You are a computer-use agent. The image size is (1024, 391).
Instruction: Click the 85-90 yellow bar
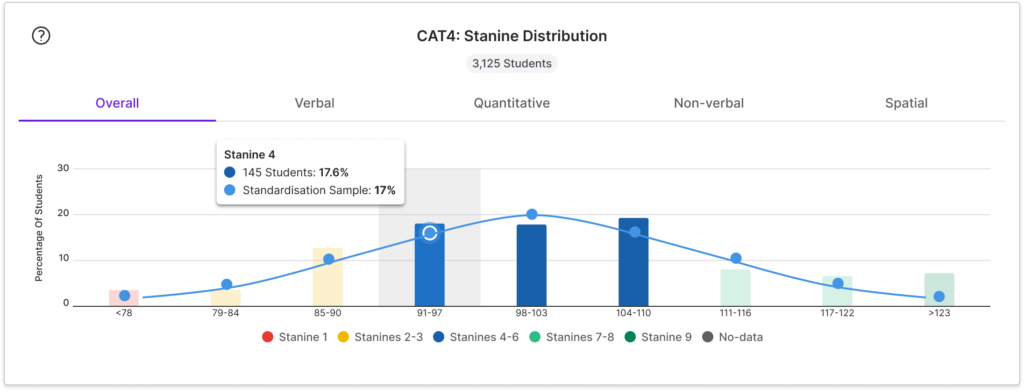[x=328, y=277]
